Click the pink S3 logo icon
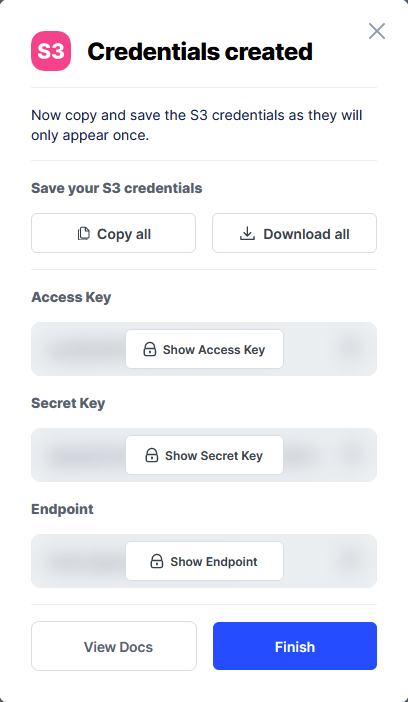 51,51
